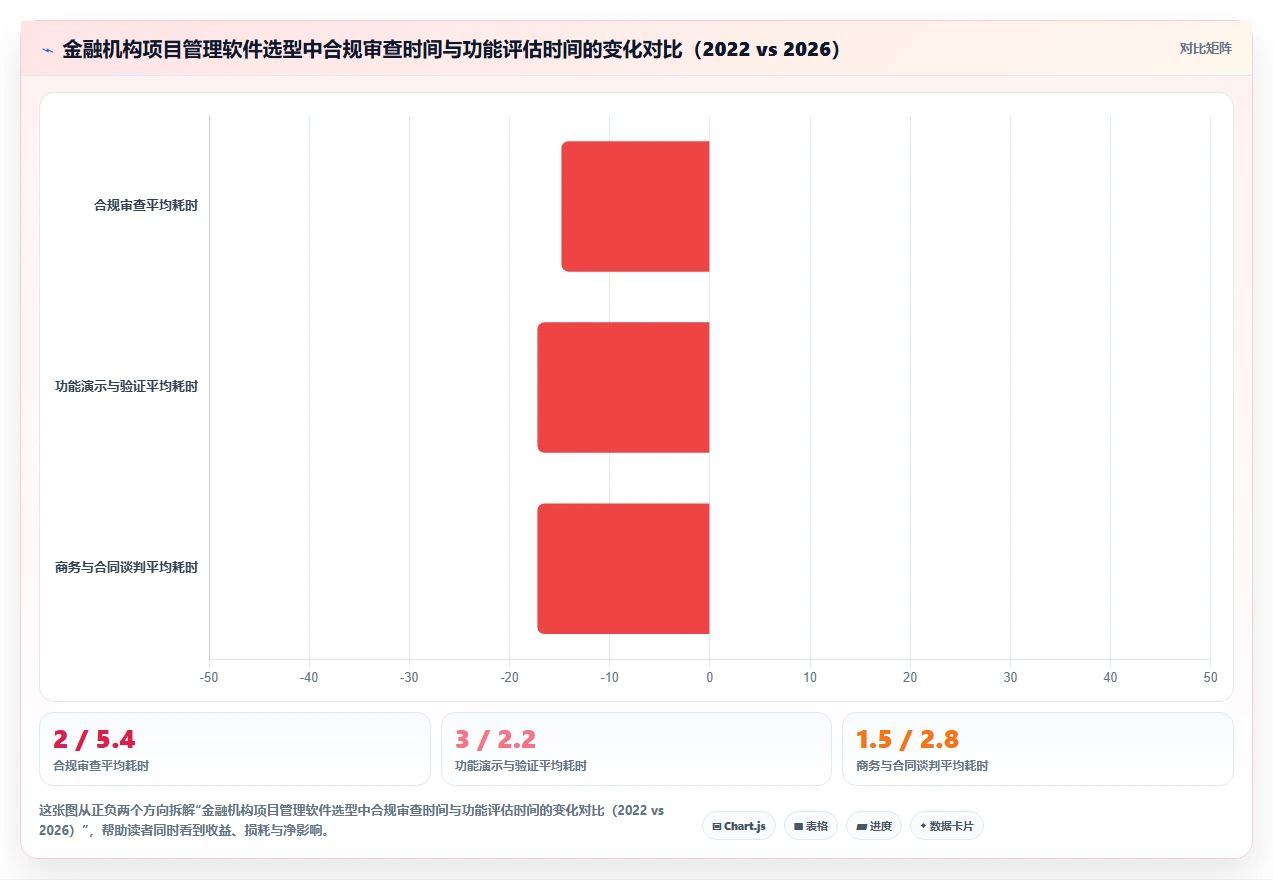Image resolution: width=1273 pixels, height=880 pixels.
Task: Click the card caption 功能演示与验证平均耗时 under 3 / 2.2
Action: click(521, 766)
